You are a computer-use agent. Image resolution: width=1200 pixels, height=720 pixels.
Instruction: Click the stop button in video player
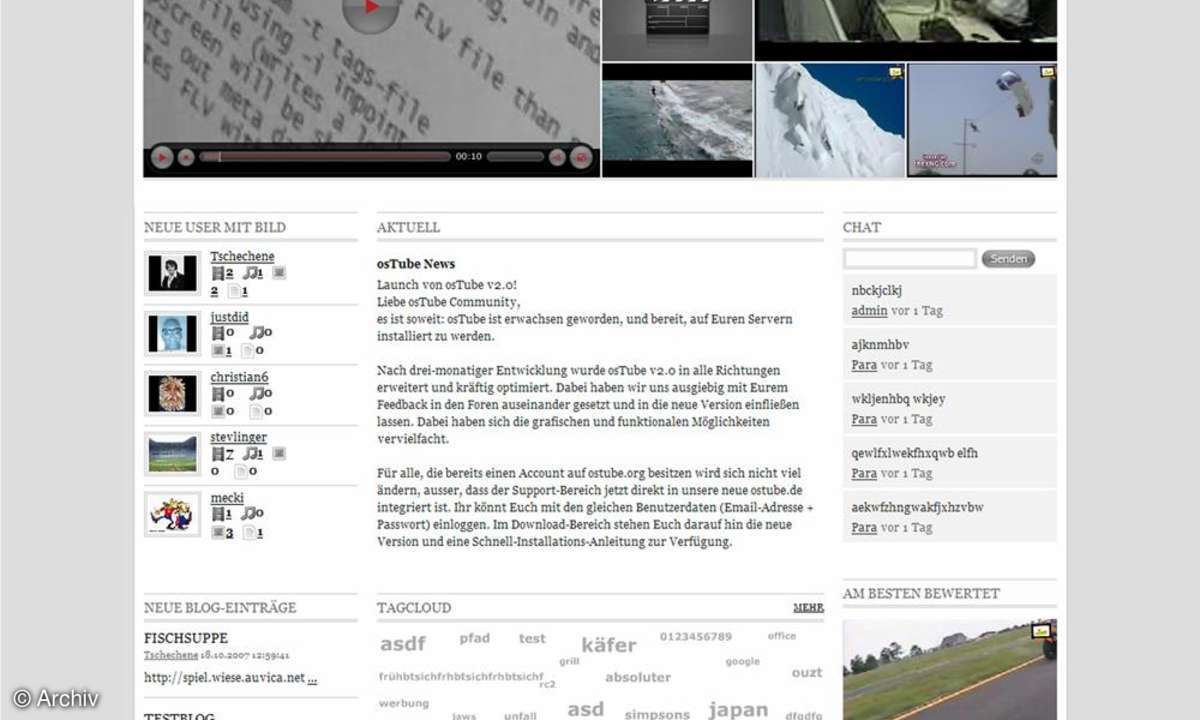pyautogui.click(x=186, y=157)
